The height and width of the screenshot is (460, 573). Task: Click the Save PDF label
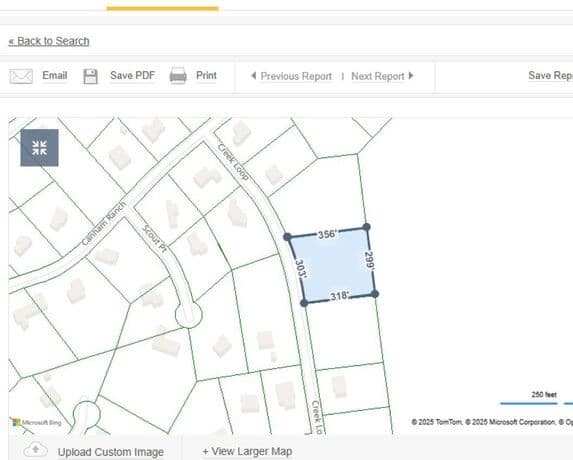(x=133, y=76)
